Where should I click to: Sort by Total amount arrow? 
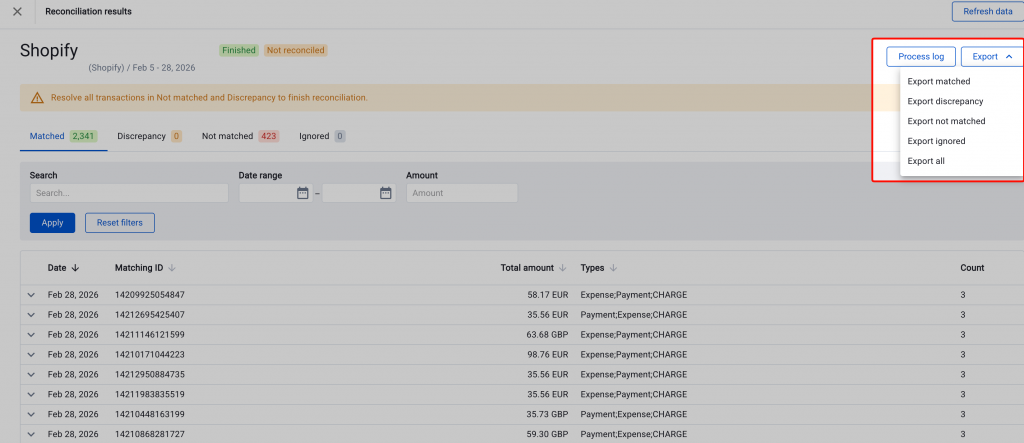pyautogui.click(x=562, y=268)
